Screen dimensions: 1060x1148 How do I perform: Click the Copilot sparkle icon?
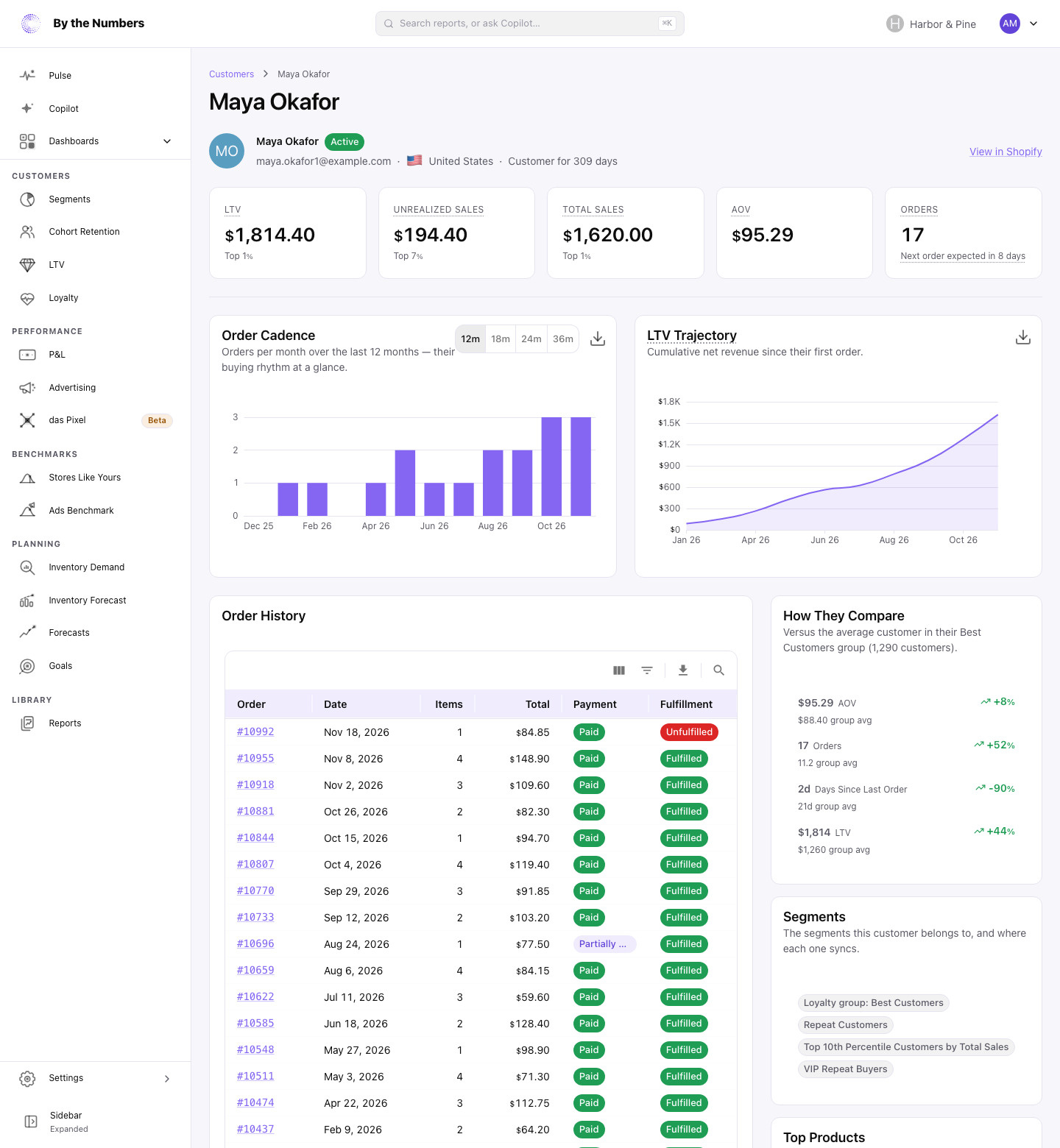(x=27, y=108)
